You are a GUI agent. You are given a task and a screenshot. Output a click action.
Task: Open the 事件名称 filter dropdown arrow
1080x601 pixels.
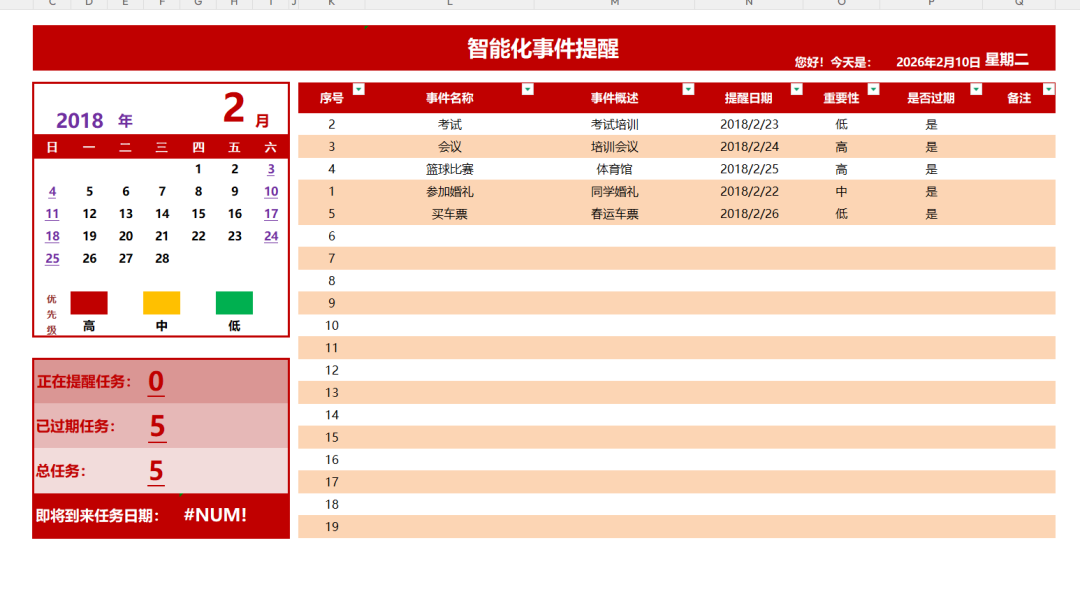pos(528,89)
